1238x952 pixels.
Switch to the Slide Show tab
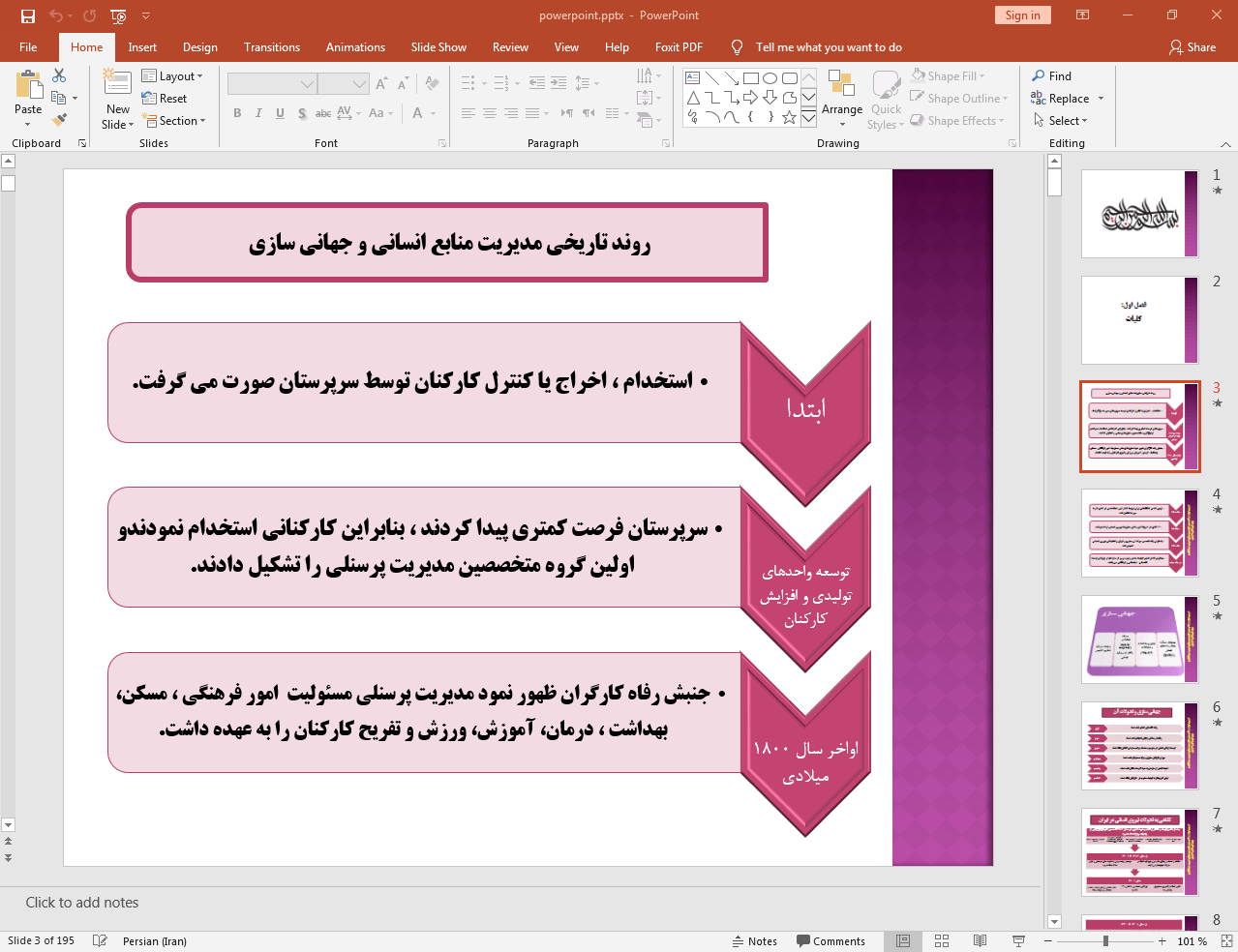point(438,46)
